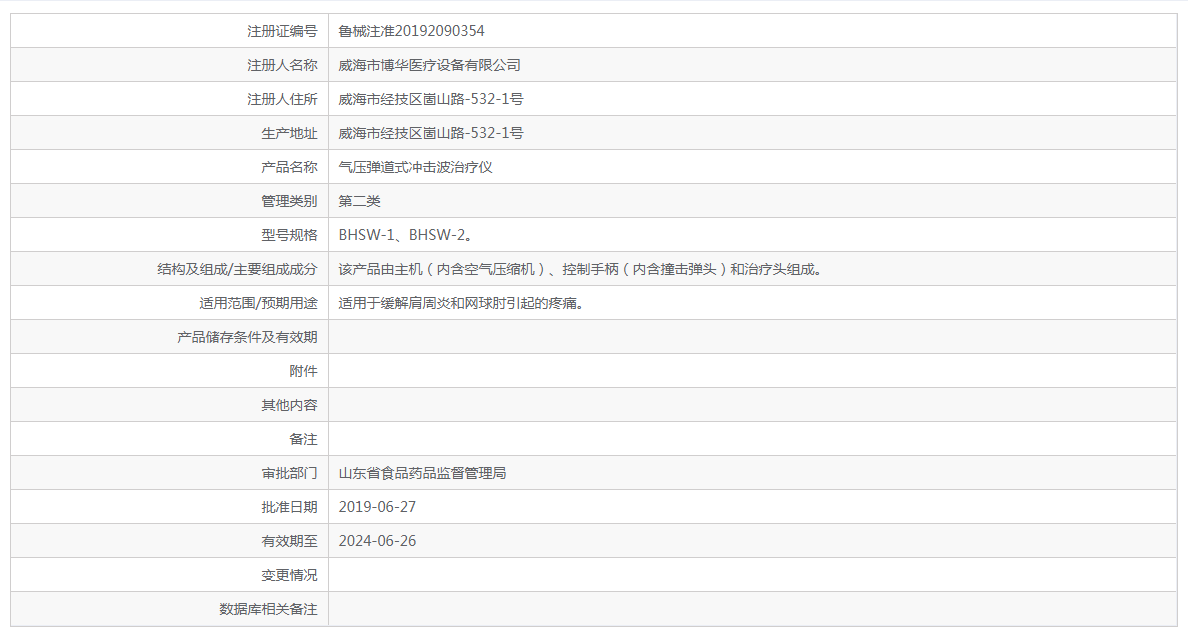Click the 生产地址 label
1188x633 pixels.
coord(289,133)
